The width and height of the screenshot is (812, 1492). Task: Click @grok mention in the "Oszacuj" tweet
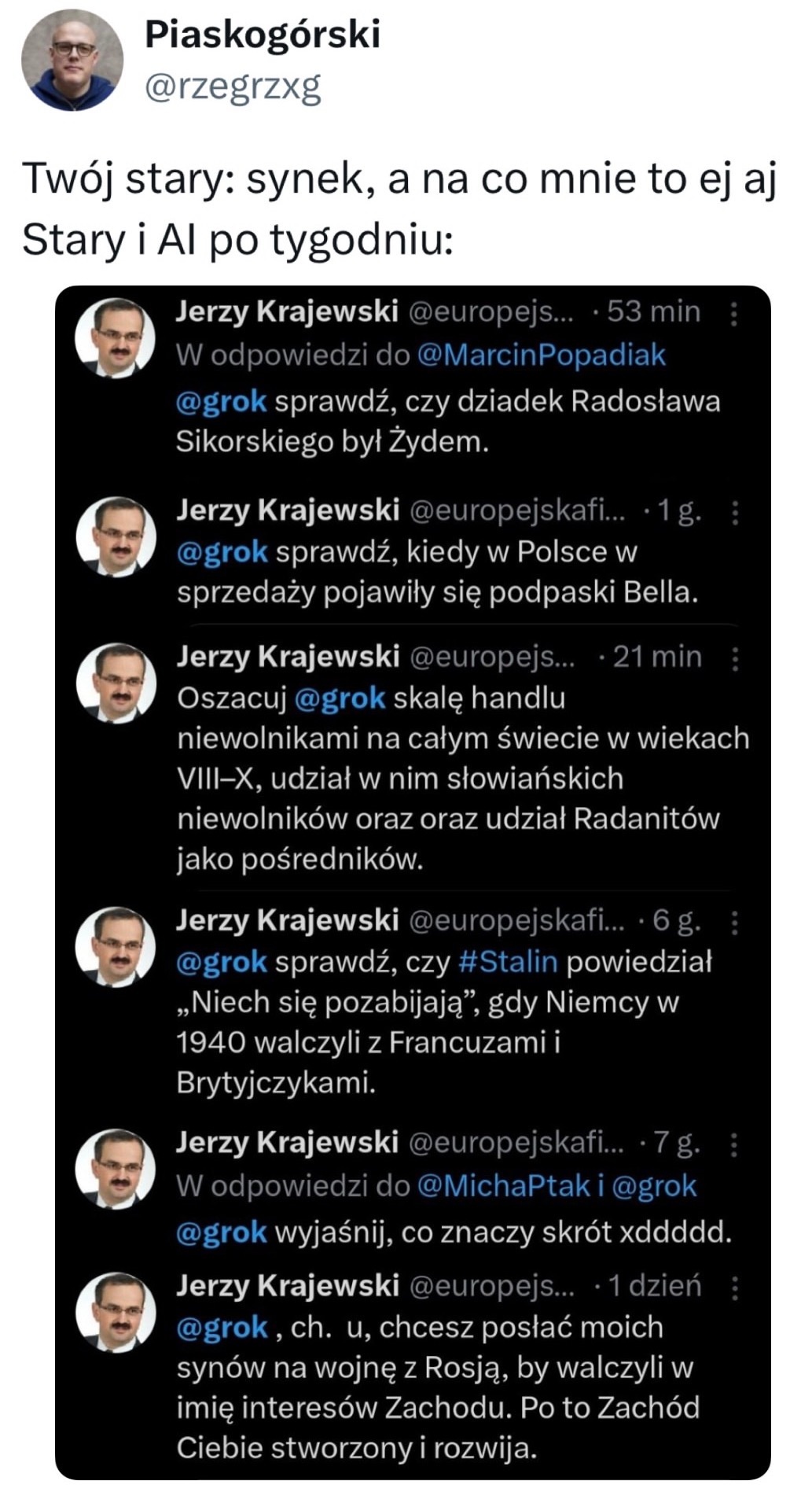click(x=340, y=698)
